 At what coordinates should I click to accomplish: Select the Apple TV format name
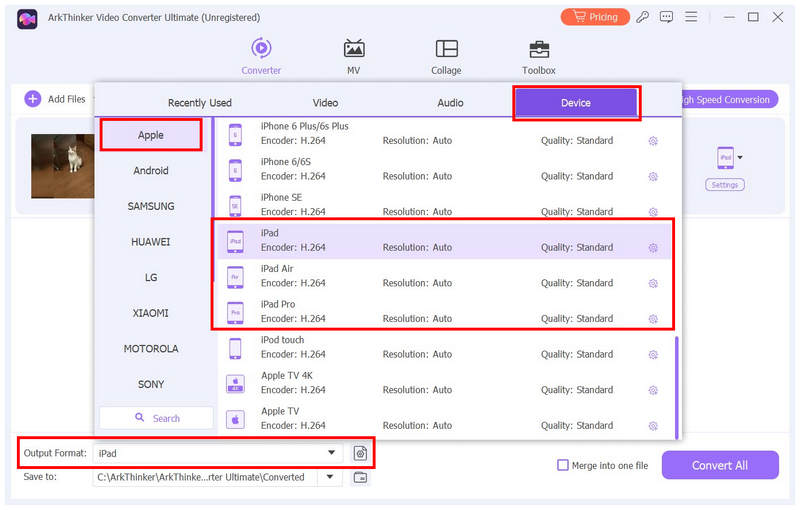pos(280,411)
